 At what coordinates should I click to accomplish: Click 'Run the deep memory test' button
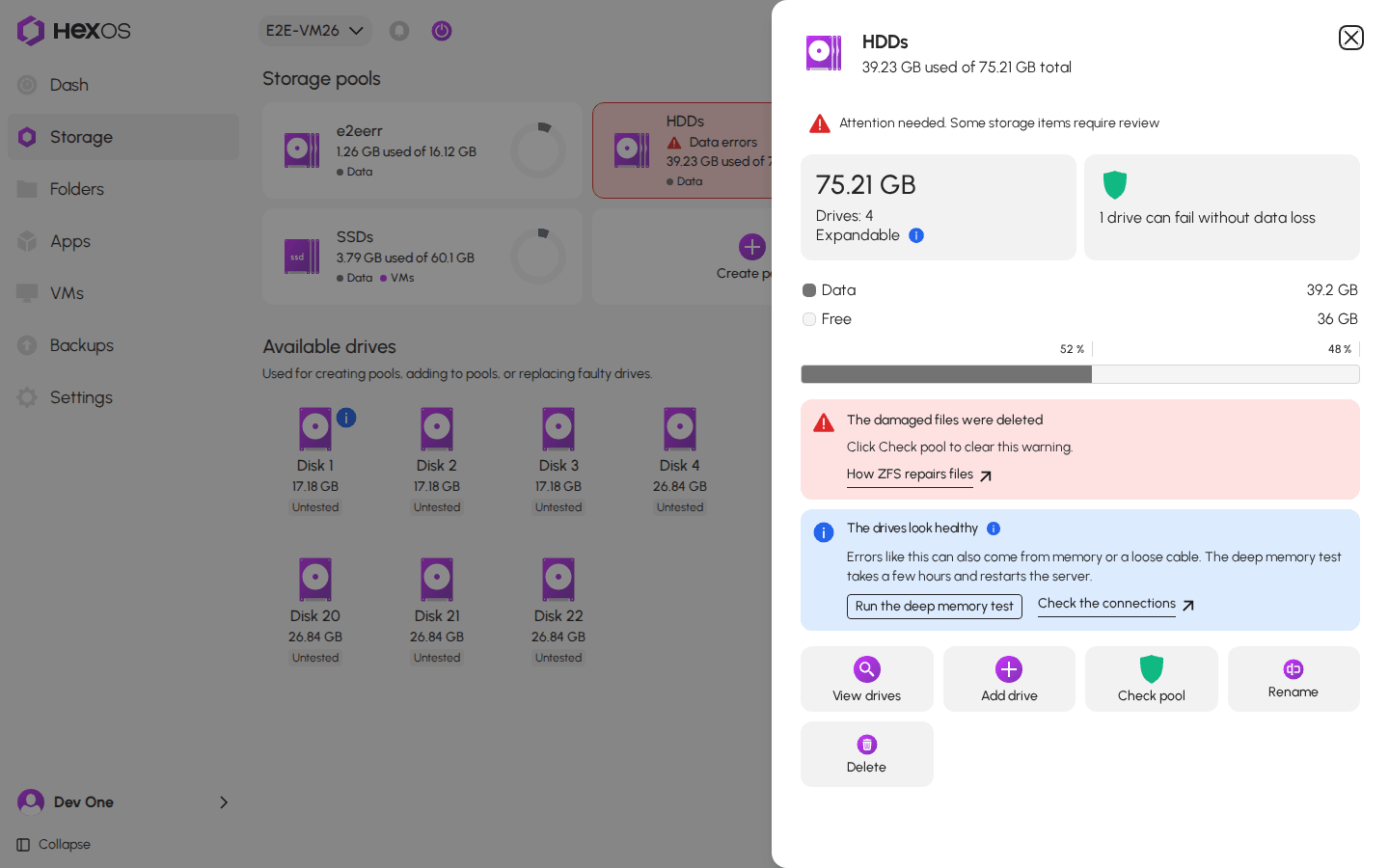click(935, 607)
